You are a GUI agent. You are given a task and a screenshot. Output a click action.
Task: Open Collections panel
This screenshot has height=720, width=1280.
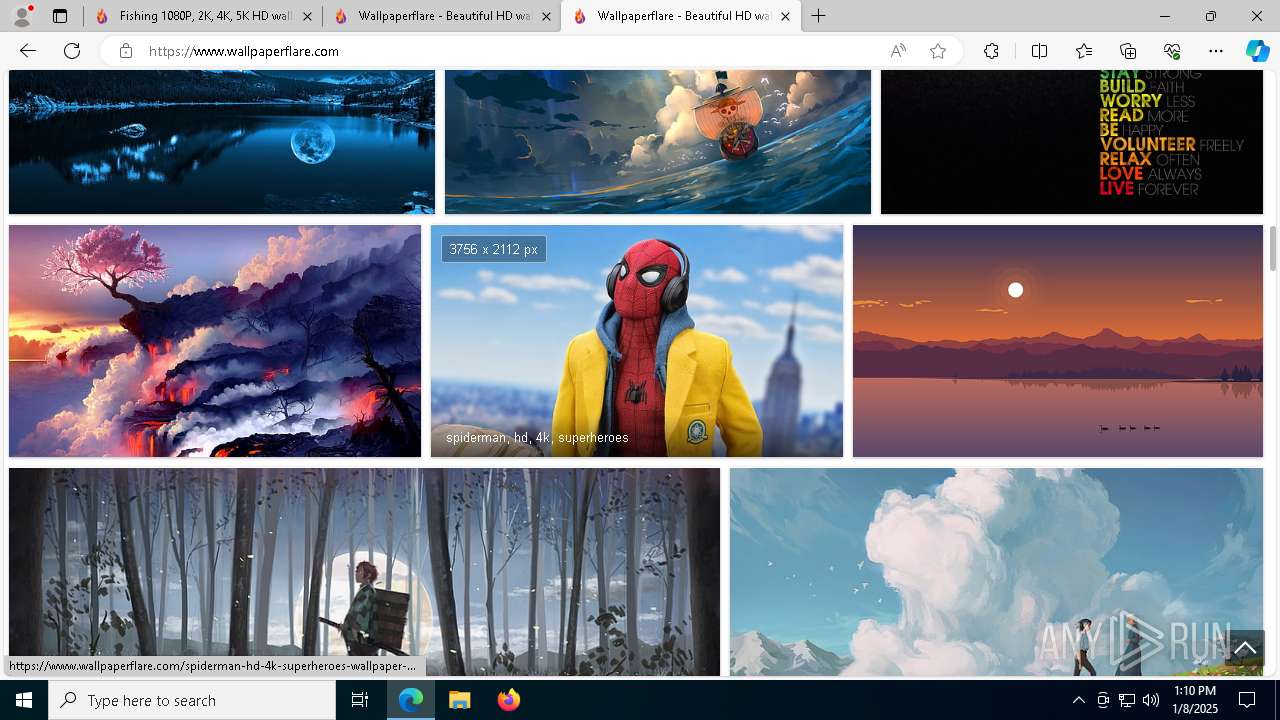[x=1128, y=51]
